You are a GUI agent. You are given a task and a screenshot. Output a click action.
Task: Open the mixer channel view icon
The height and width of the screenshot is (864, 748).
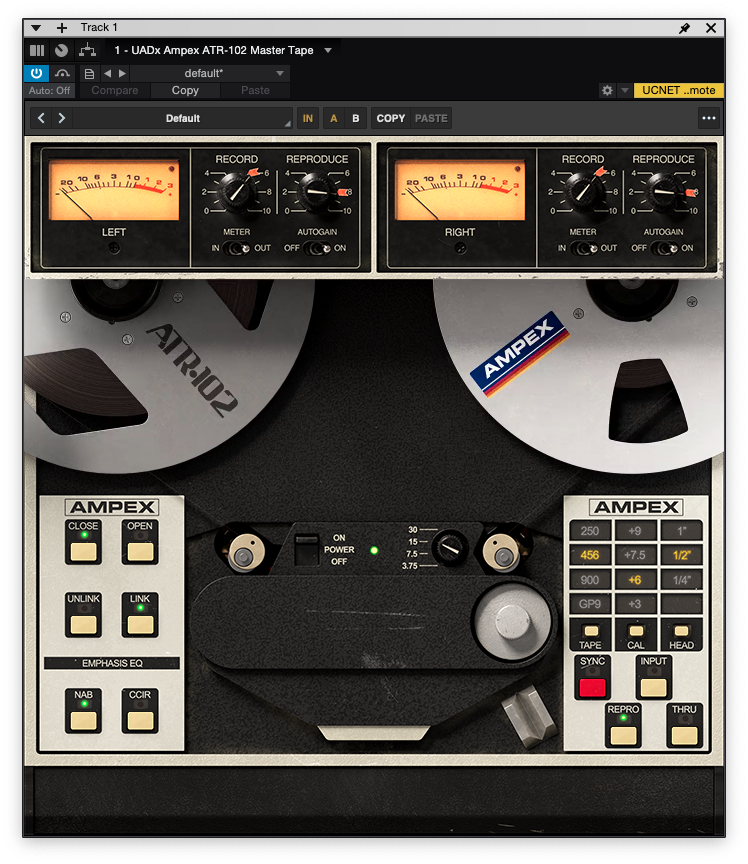click(37, 51)
